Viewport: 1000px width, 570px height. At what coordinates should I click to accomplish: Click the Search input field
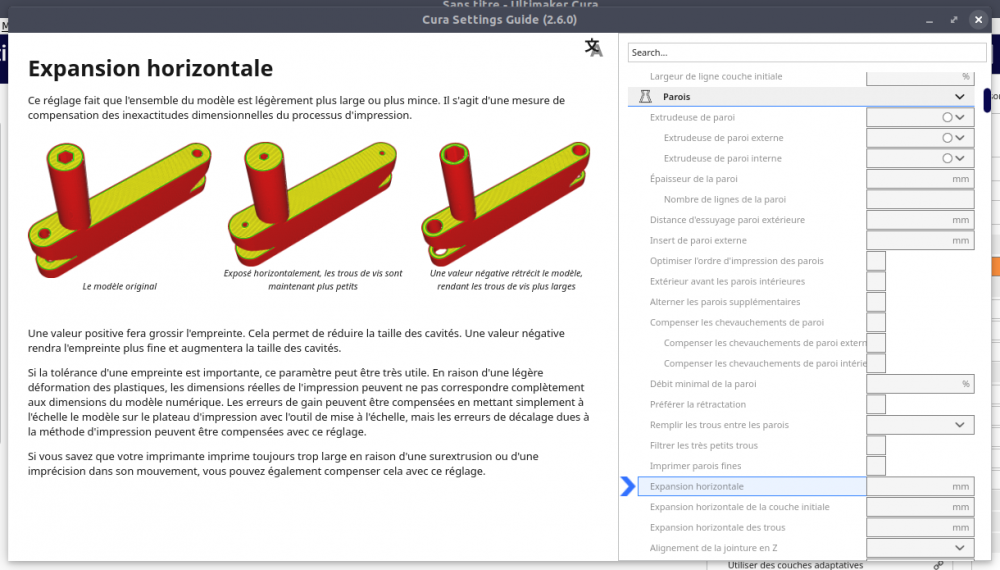pyautogui.click(x=807, y=52)
